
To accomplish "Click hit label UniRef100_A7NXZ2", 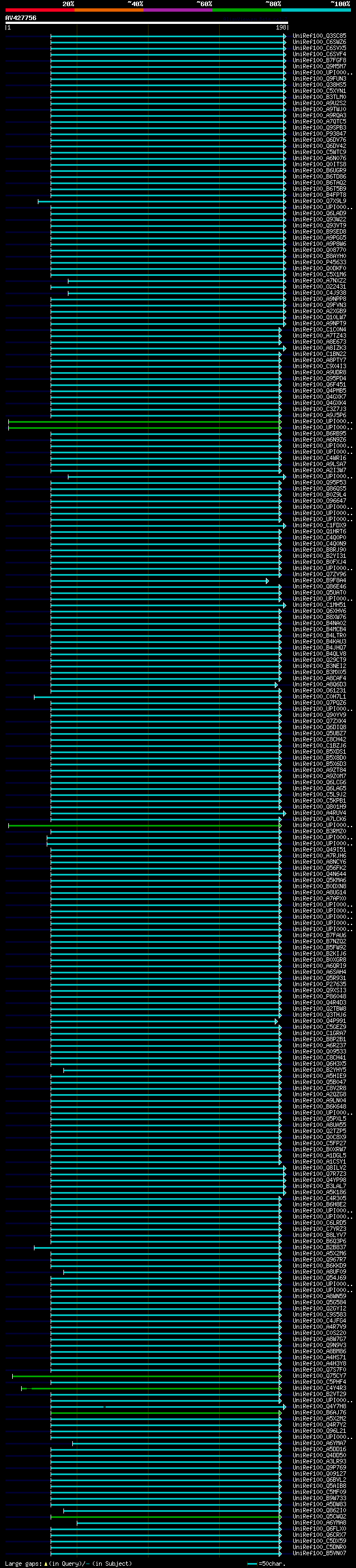I will tap(319, 280).
